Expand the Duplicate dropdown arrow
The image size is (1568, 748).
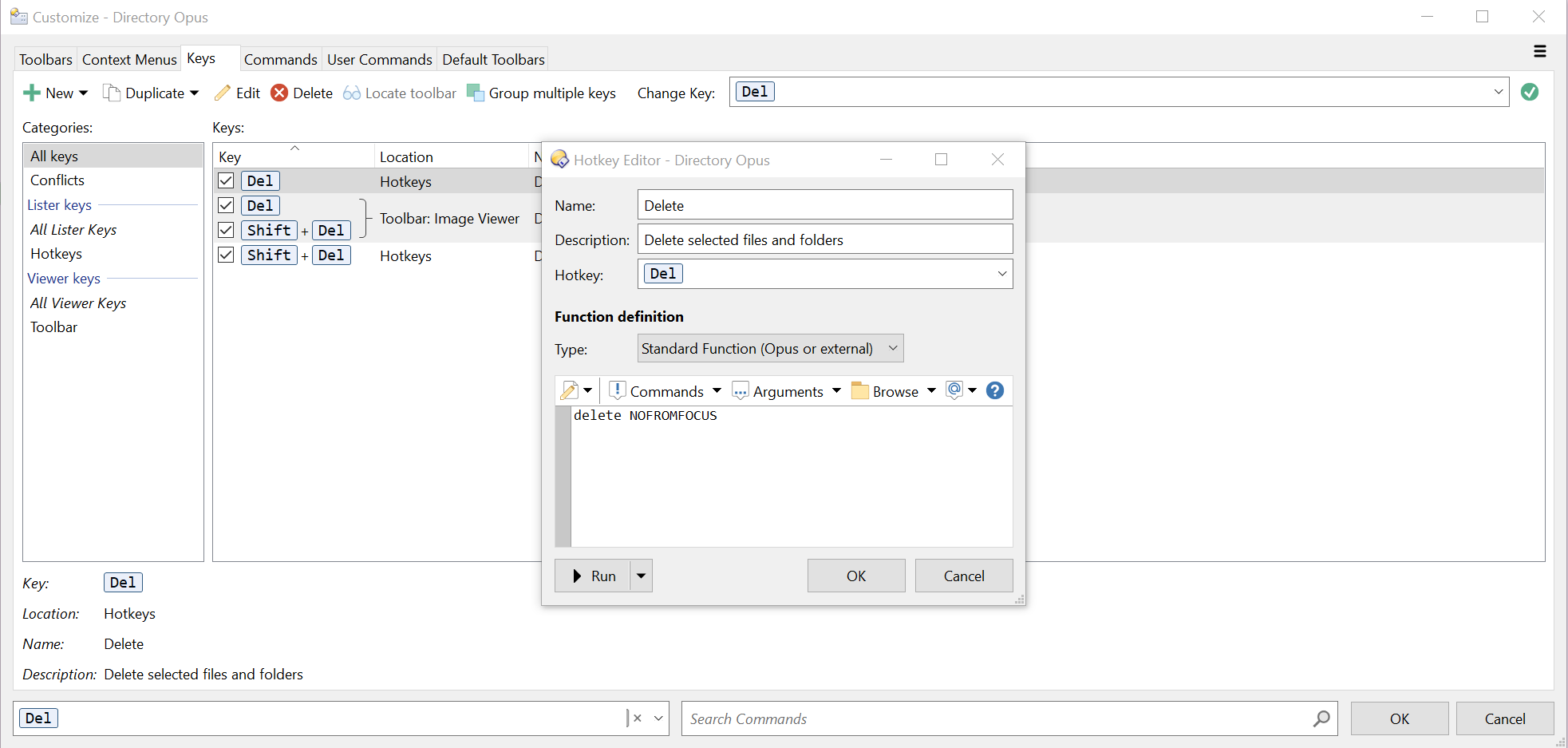(x=194, y=93)
